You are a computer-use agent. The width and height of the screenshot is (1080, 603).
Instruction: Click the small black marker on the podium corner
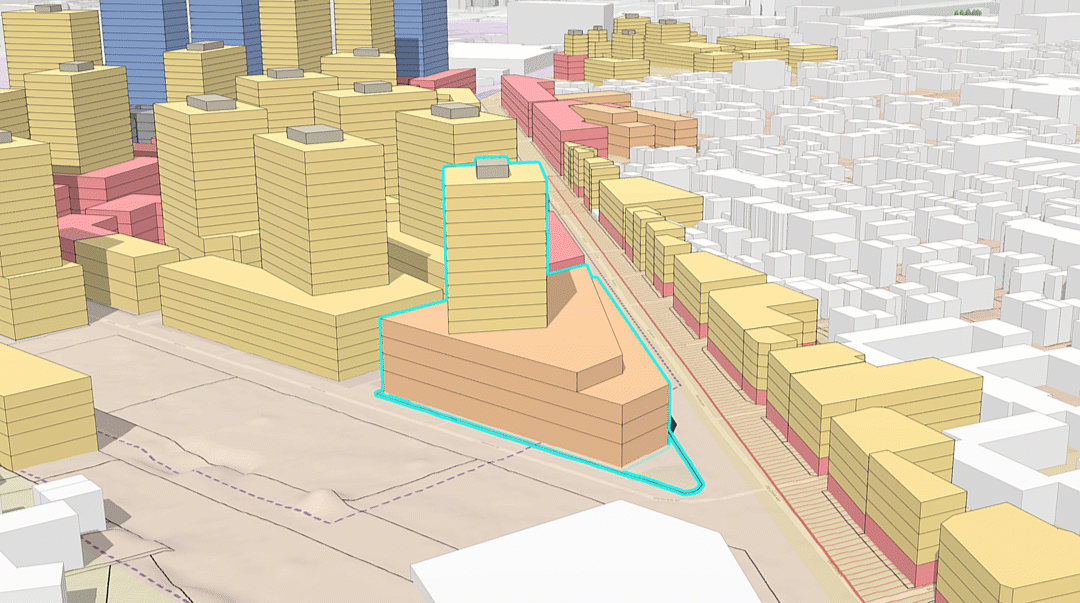tap(674, 426)
